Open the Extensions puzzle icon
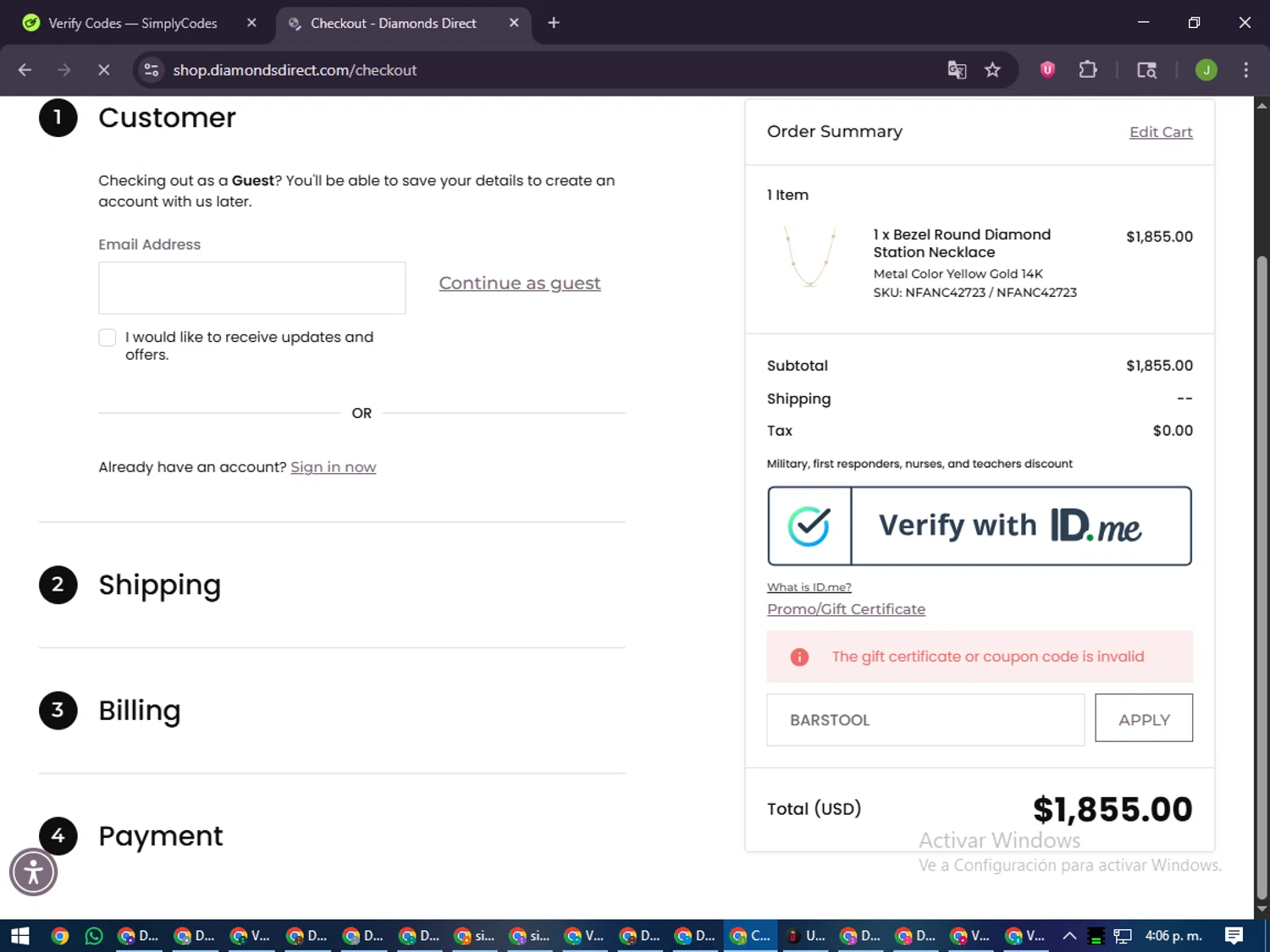Screen dimensions: 1270x952 [1088, 70]
